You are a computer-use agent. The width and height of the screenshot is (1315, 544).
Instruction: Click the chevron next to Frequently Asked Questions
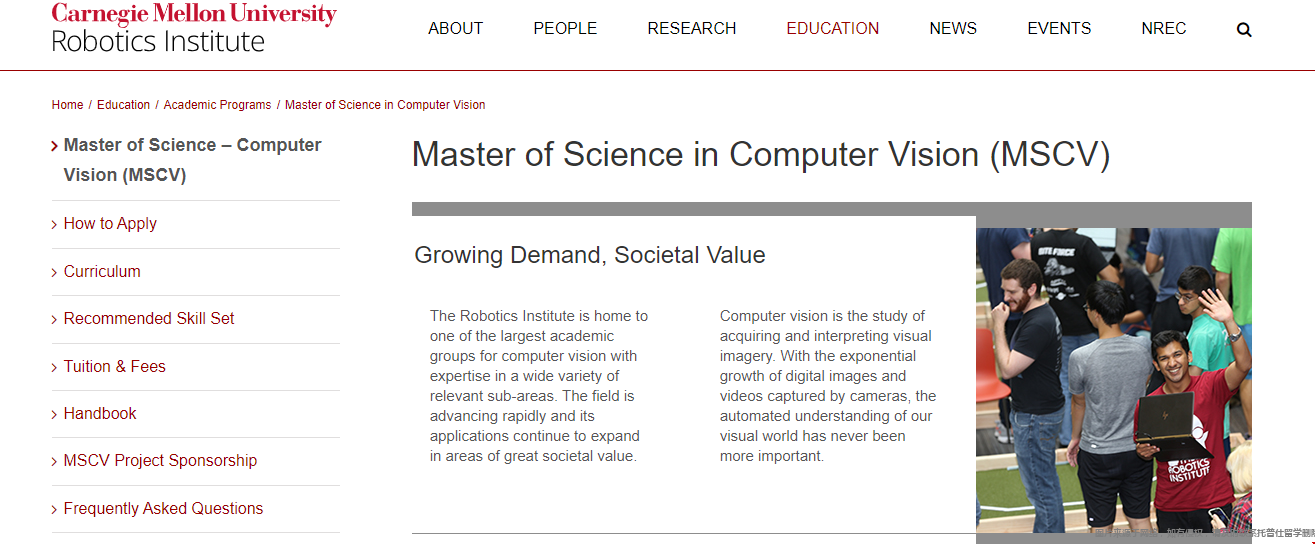pos(54,509)
